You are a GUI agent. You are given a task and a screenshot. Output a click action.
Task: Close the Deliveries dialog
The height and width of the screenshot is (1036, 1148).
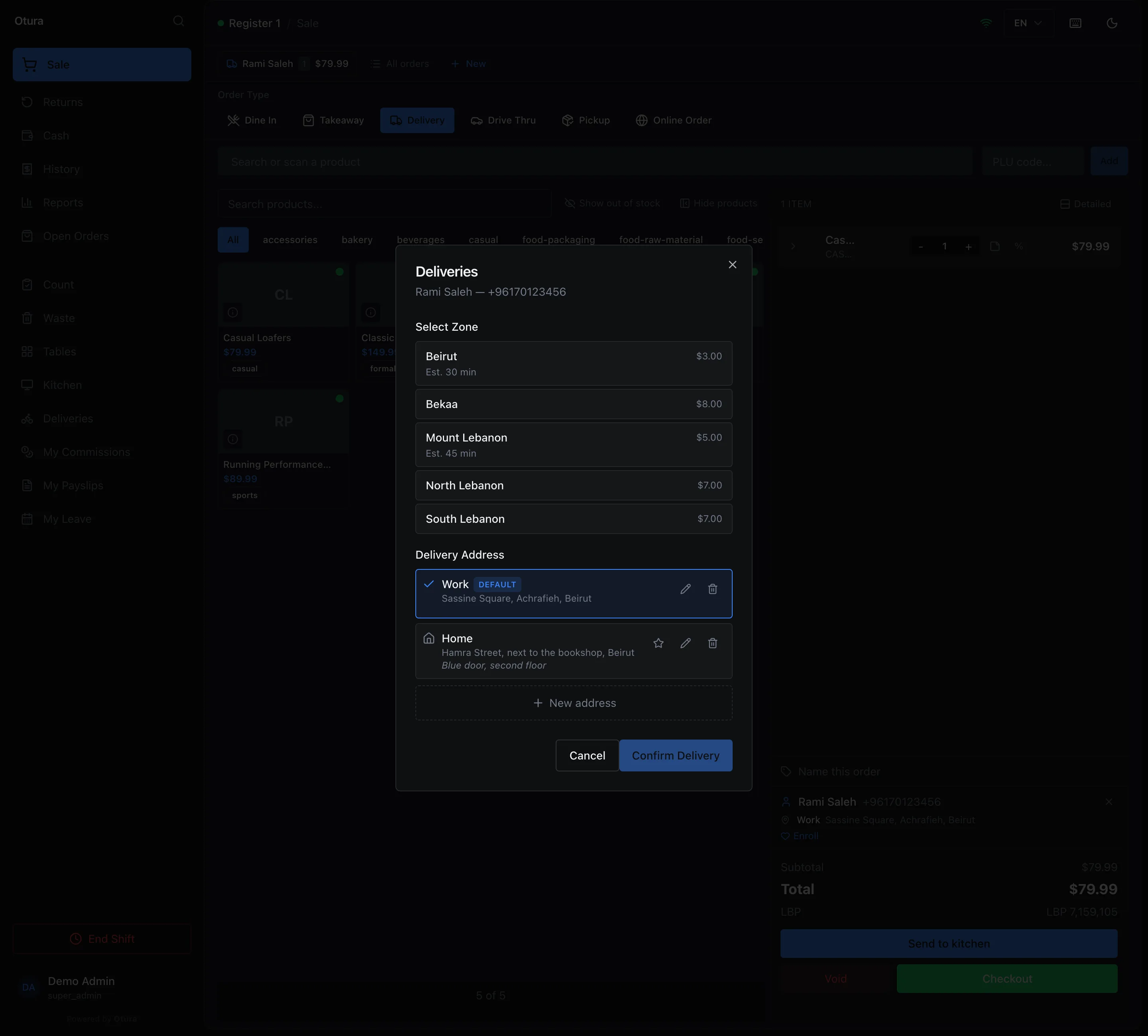732,265
